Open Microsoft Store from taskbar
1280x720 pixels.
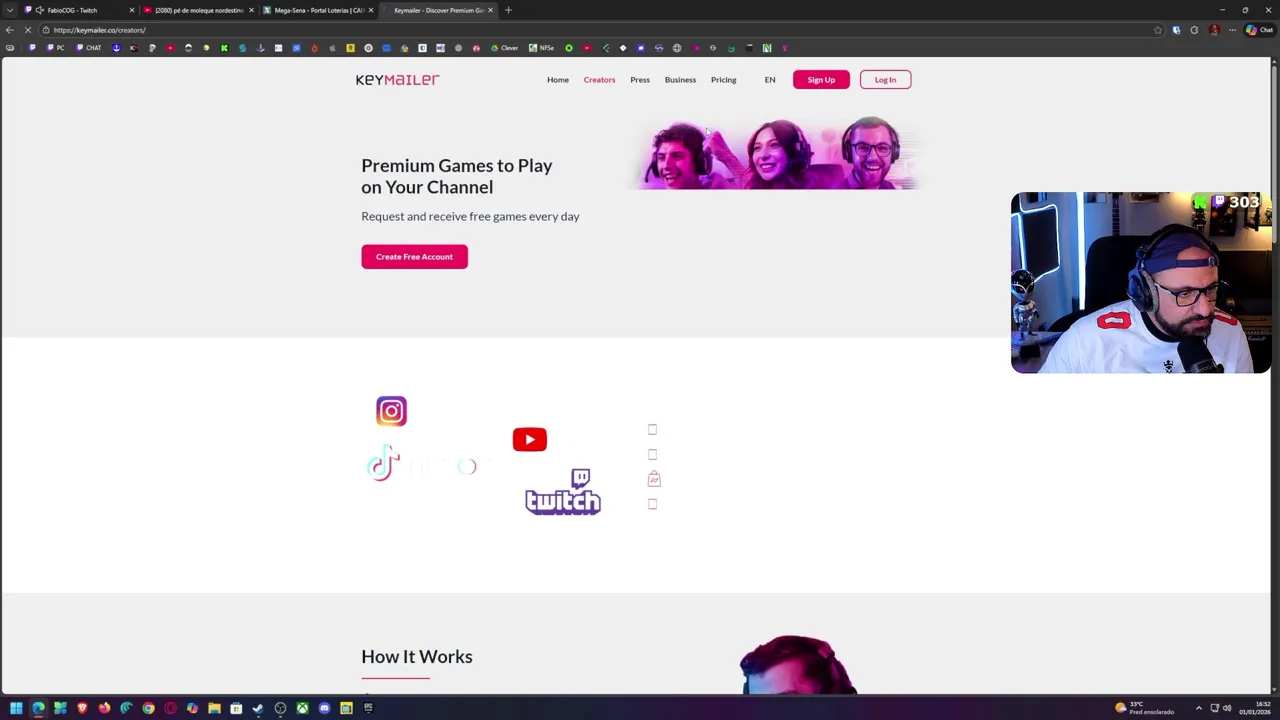pyautogui.click(x=236, y=709)
